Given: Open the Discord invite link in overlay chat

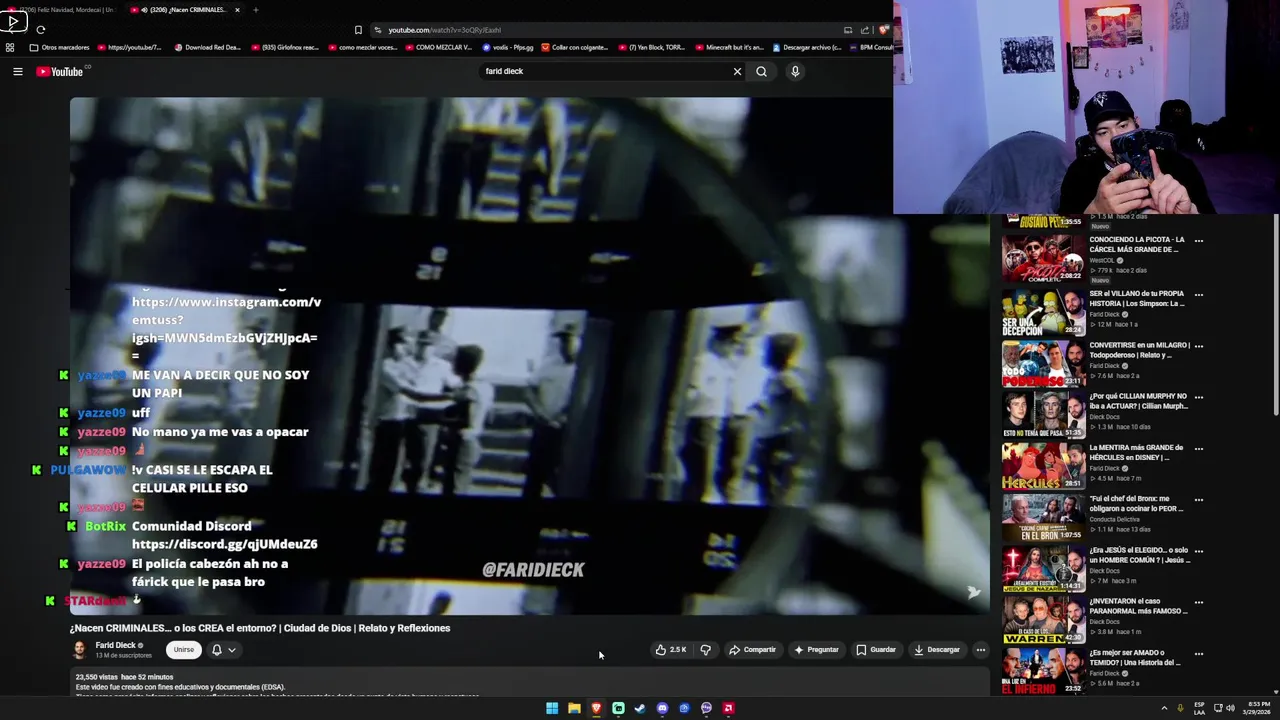Looking at the screenshot, I should tap(225, 544).
